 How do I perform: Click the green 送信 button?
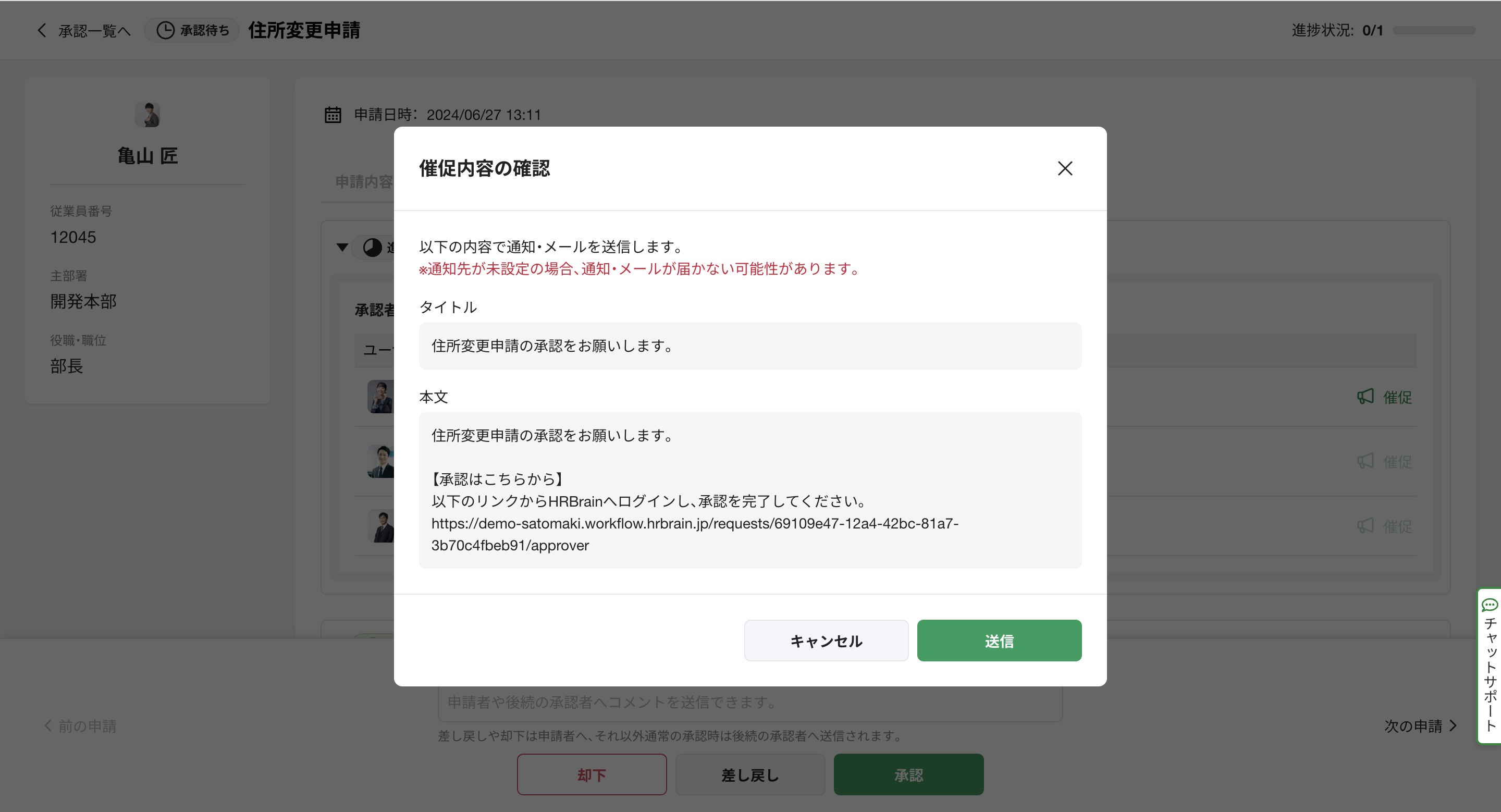click(x=999, y=641)
